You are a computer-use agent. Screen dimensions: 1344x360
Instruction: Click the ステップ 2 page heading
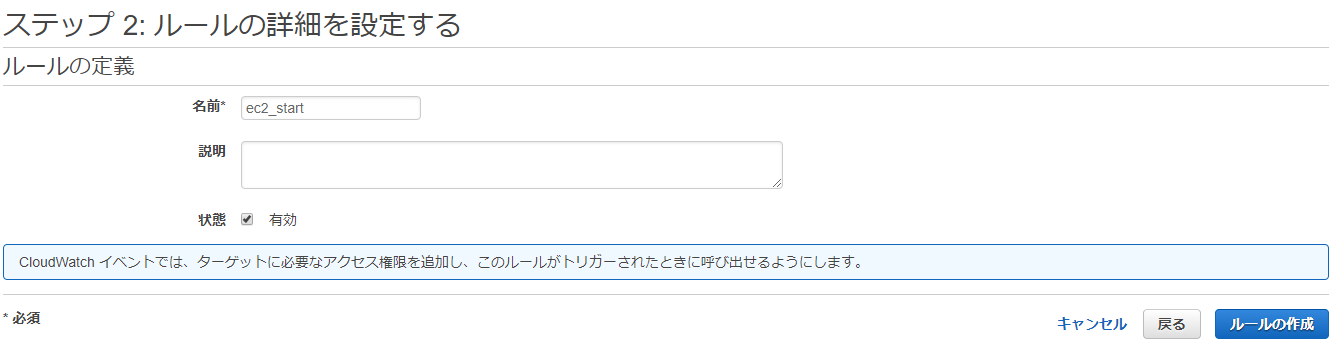click(x=232, y=24)
